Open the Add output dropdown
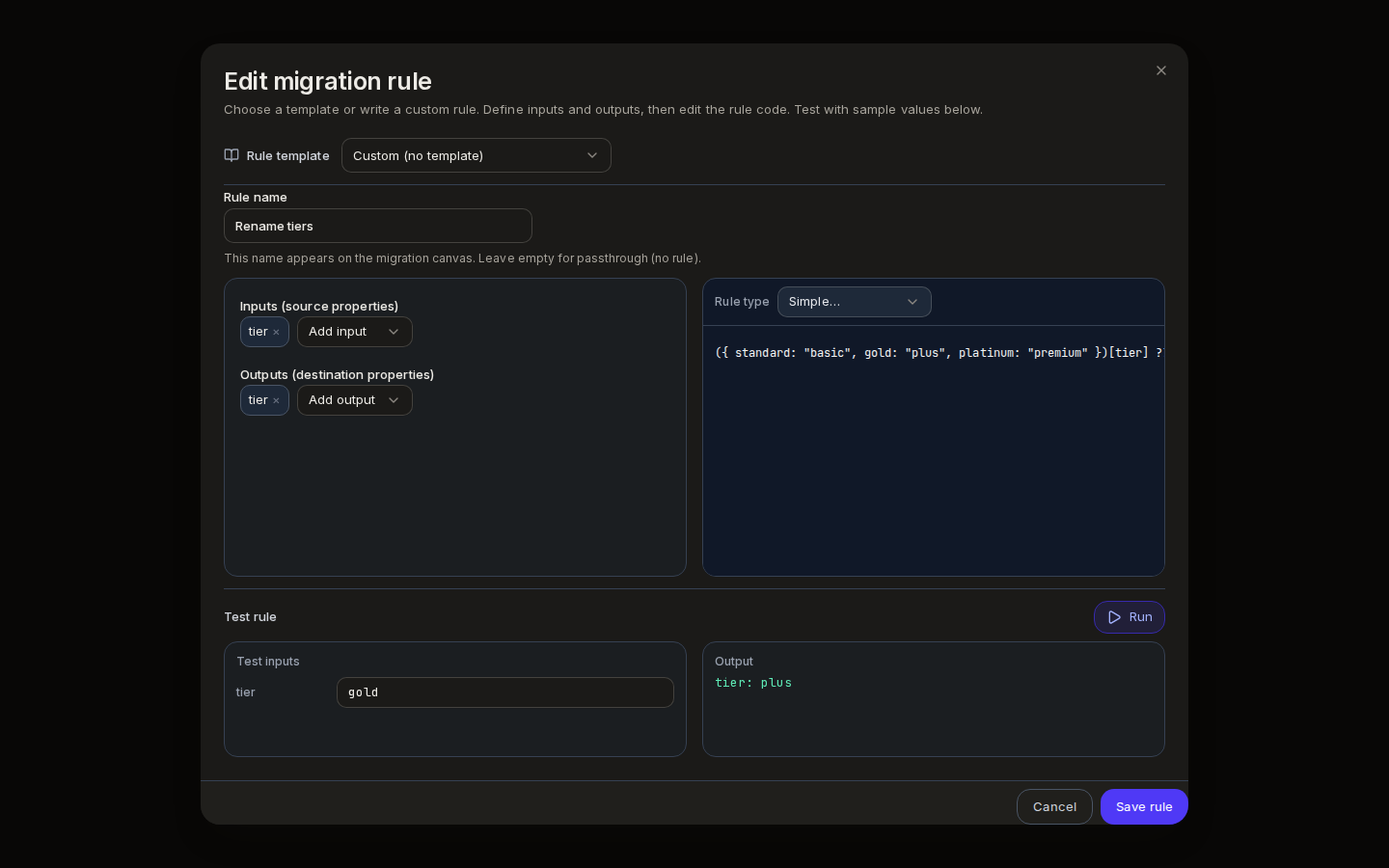This screenshot has height=868, width=1389. (x=355, y=400)
